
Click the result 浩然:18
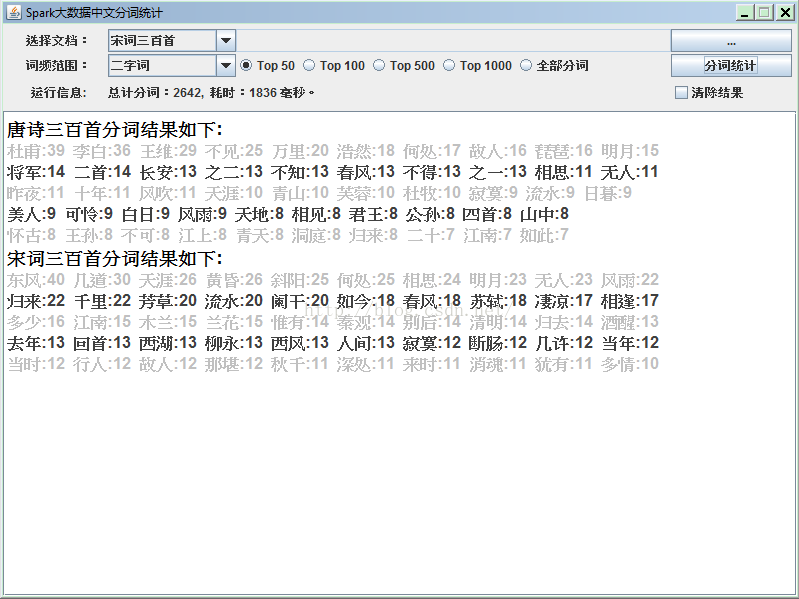366,151
